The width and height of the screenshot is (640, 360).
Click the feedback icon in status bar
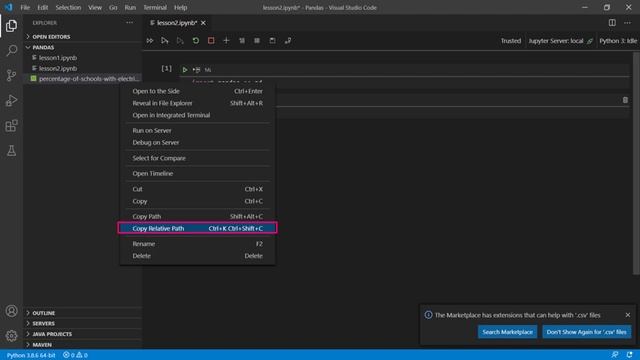coord(614,355)
